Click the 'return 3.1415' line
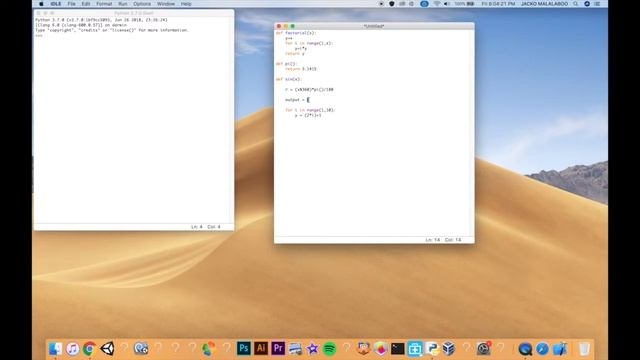The width and height of the screenshot is (640, 360). (x=301, y=69)
